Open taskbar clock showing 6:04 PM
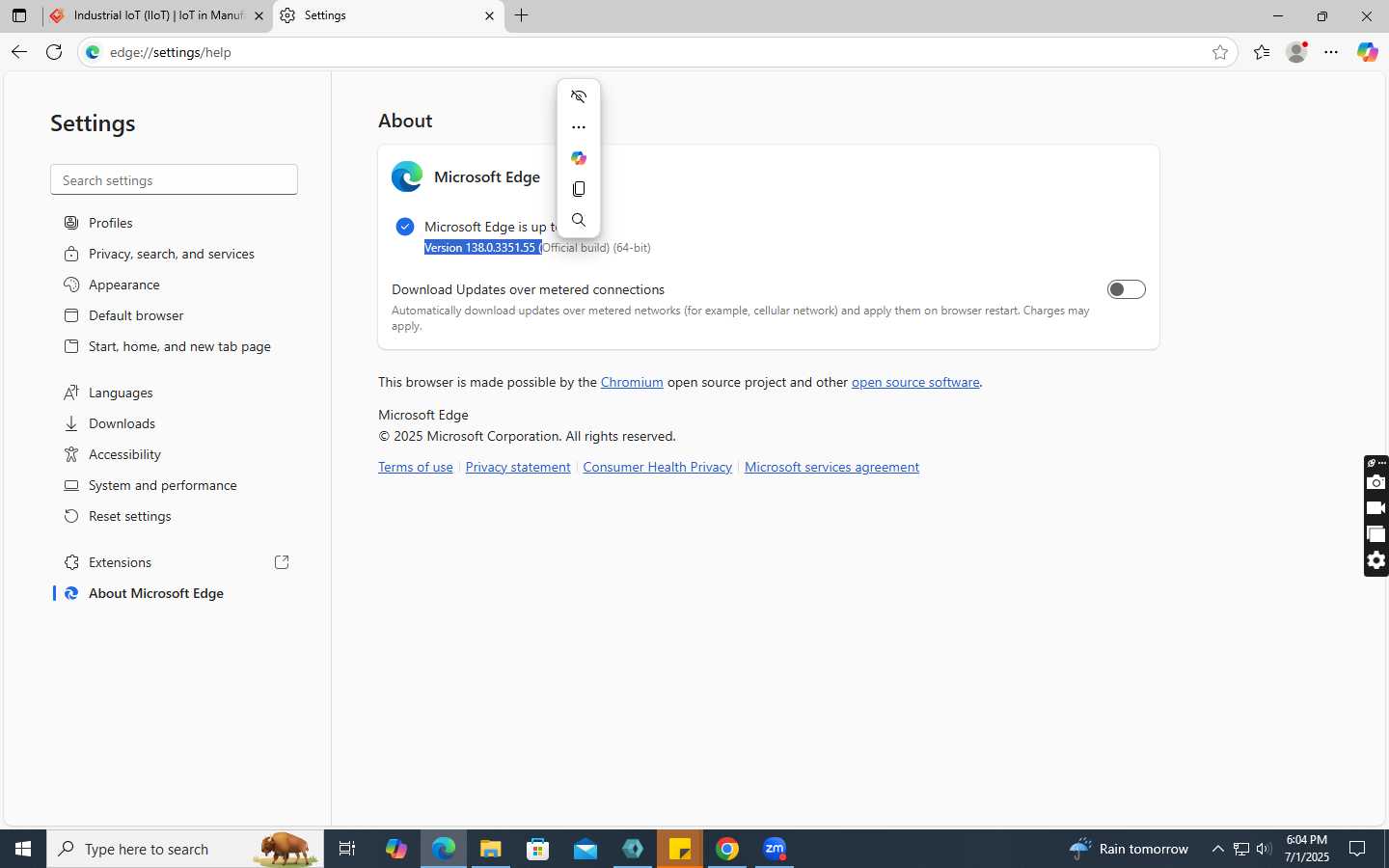The height and width of the screenshot is (868, 1389). coord(1306,849)
